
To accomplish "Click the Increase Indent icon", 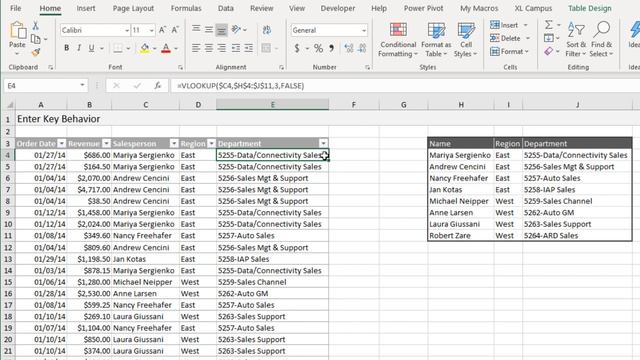I will 249,48.
